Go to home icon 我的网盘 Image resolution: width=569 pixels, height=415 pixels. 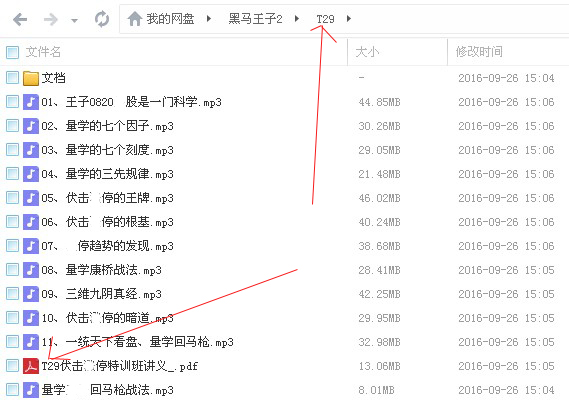(135, 19)
